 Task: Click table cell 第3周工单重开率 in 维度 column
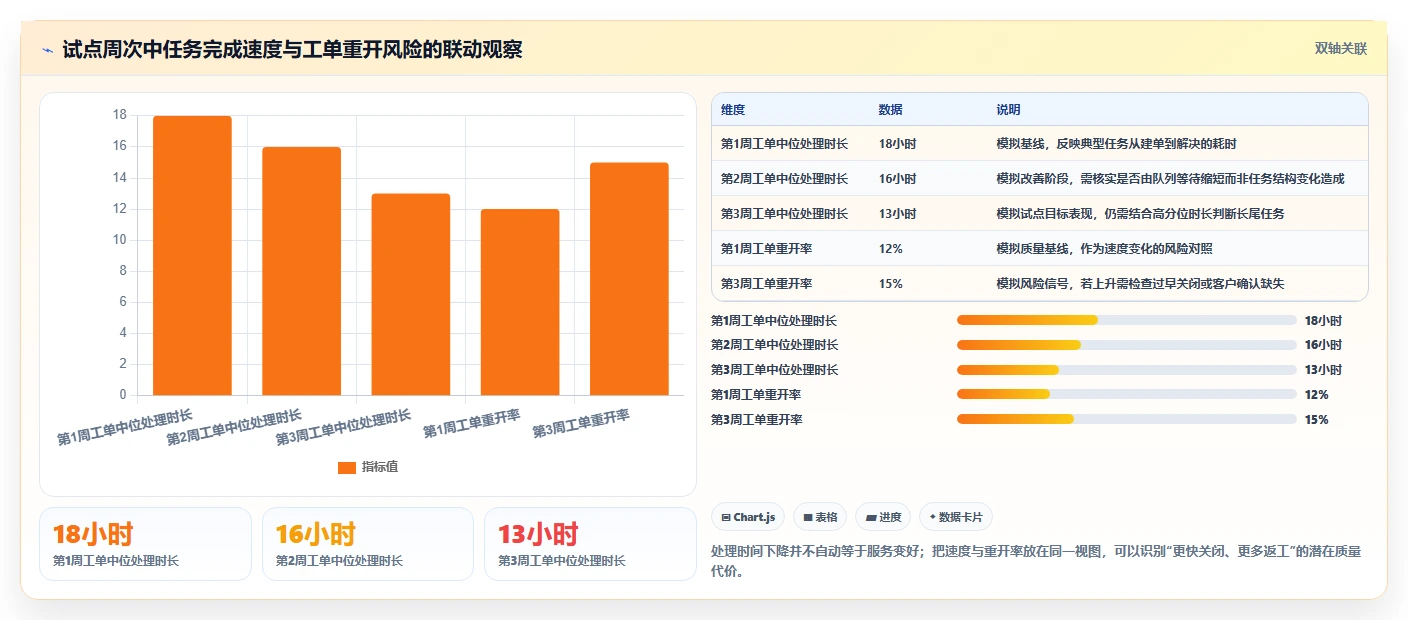(x=766, y=284)
